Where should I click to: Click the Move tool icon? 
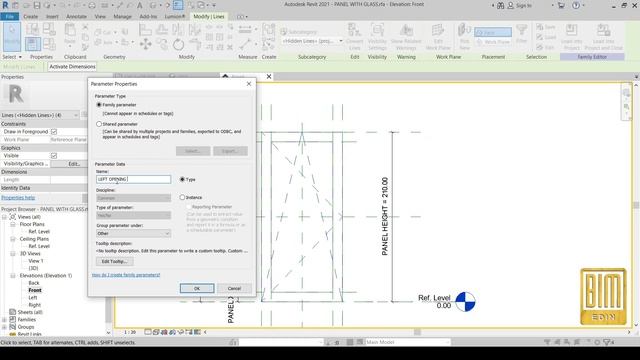coord(146,44)
